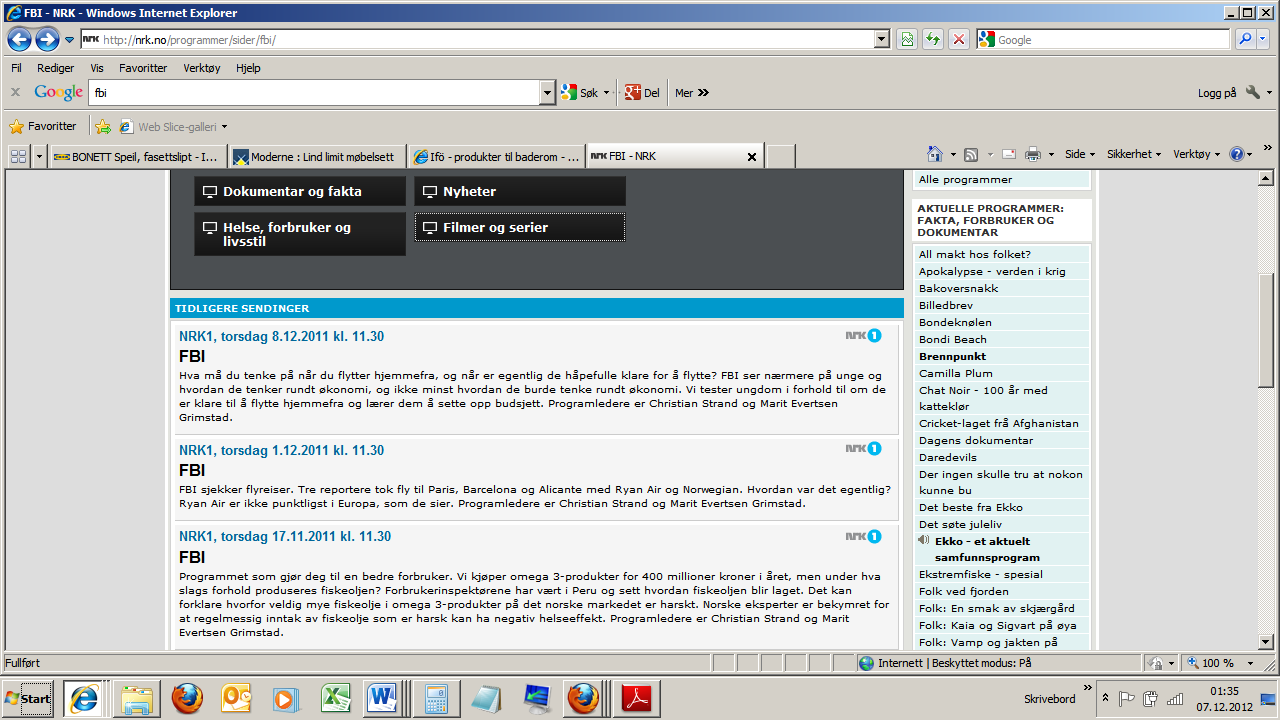Toggle Compatibility View next to the address bar
Screen dimensions: 1280x720
pos(907,39)
